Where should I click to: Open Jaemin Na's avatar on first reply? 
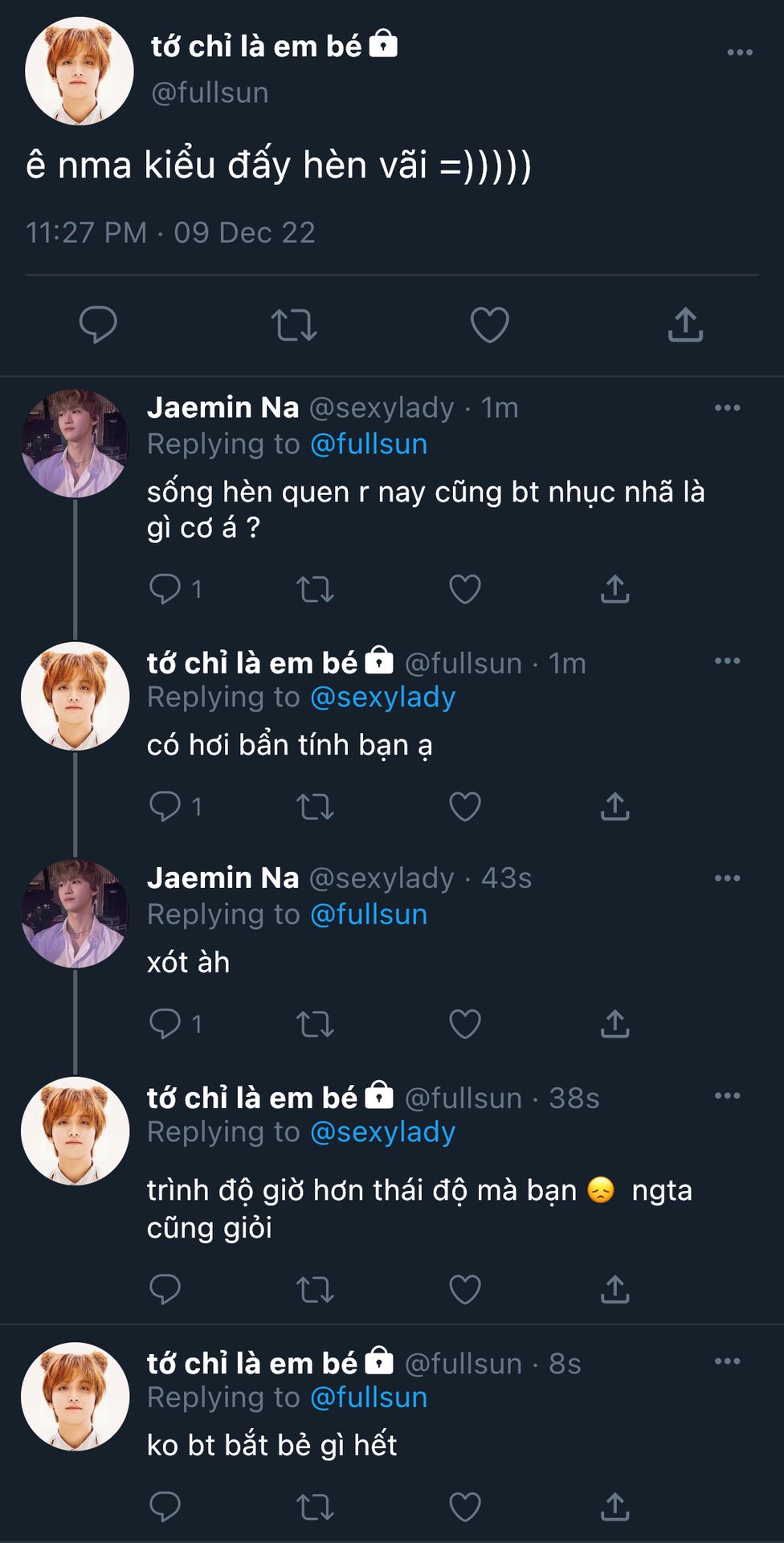coord(75,444)
